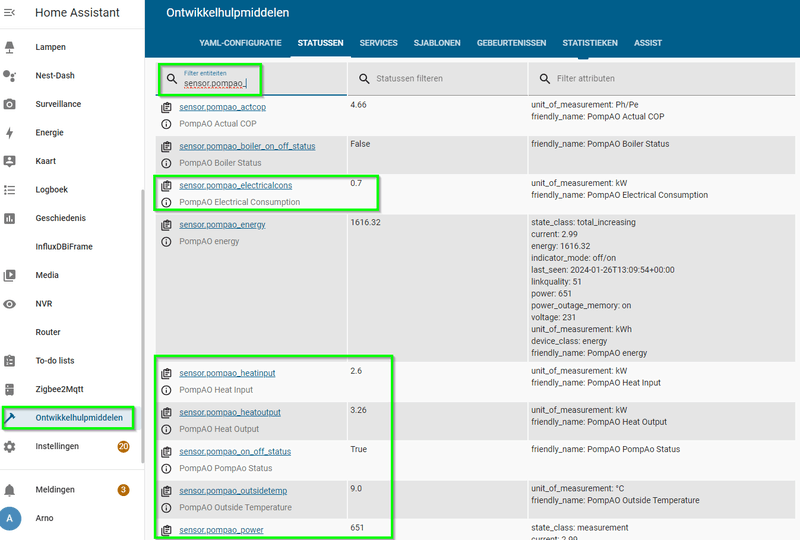The width and height of the screenshot is (800, 540).
Task: Focus the Statussen filteren field
Action: click(x=437, y=79)
